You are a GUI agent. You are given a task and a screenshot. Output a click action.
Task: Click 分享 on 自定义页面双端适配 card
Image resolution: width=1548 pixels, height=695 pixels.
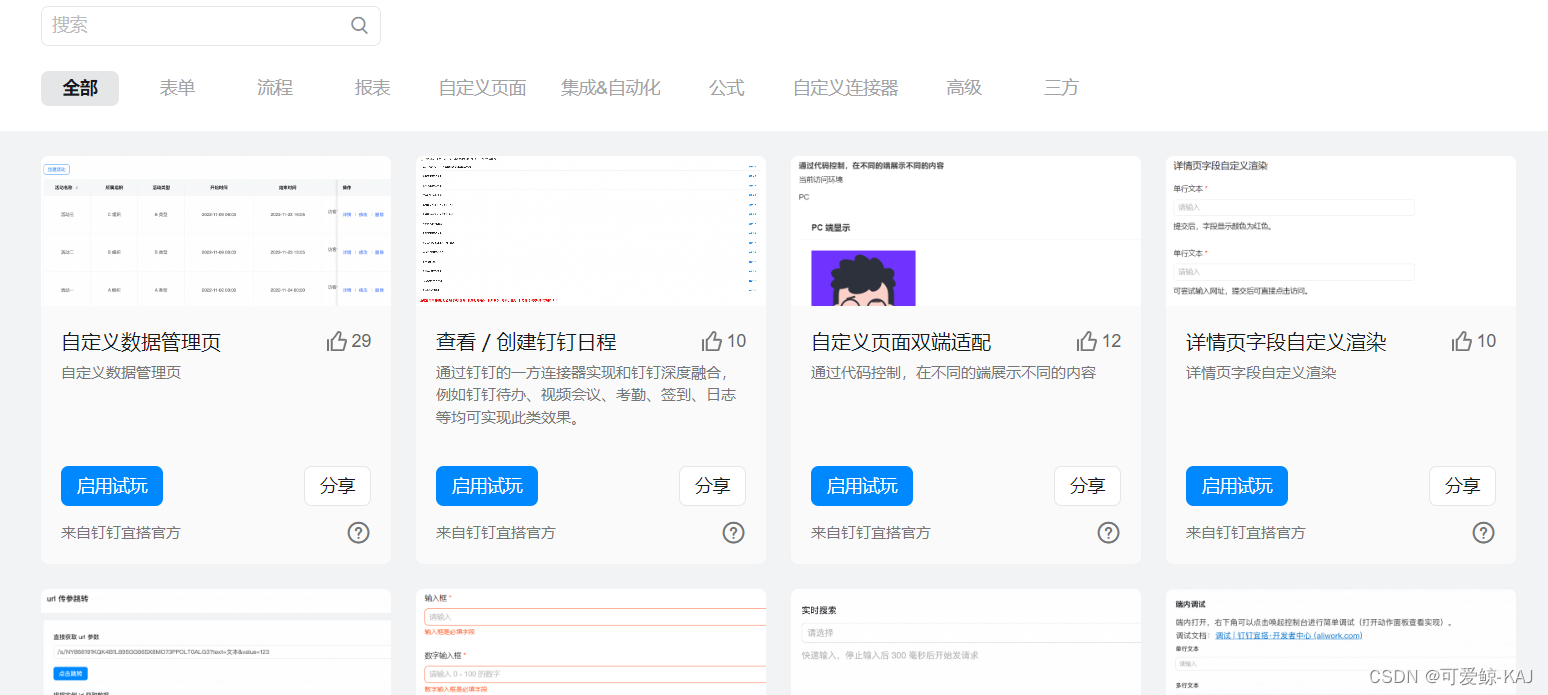click(x=1087, y=485)
